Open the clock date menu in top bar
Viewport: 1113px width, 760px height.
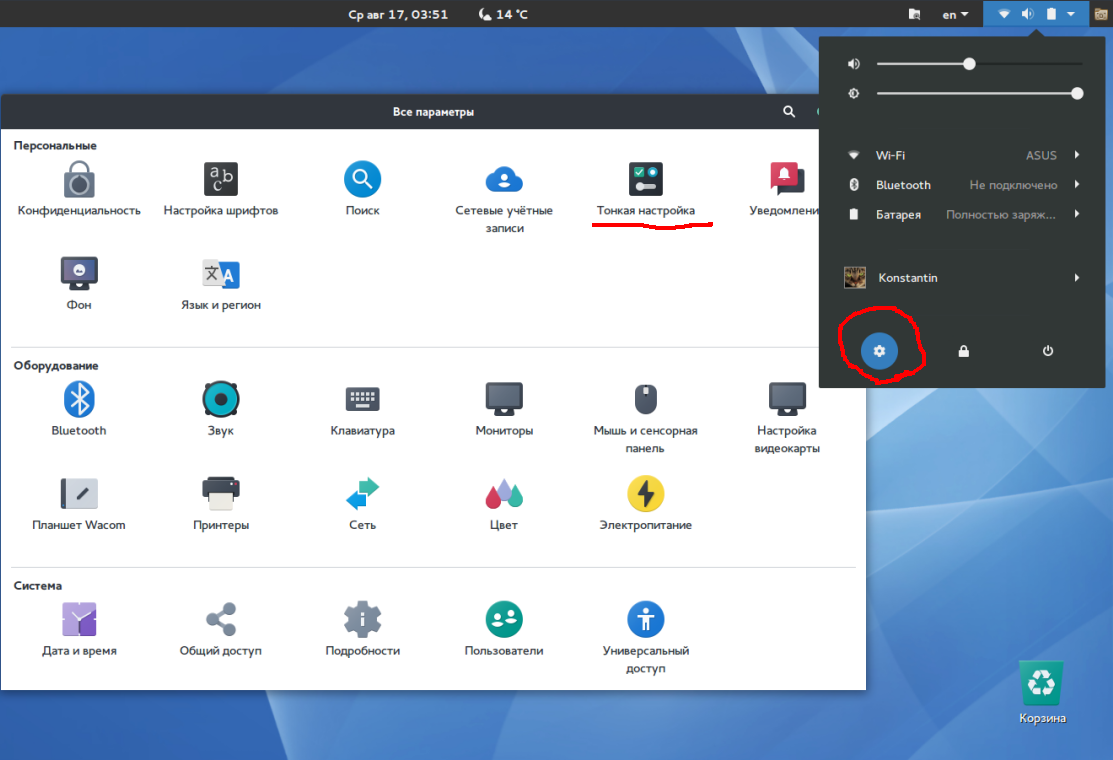397,14
